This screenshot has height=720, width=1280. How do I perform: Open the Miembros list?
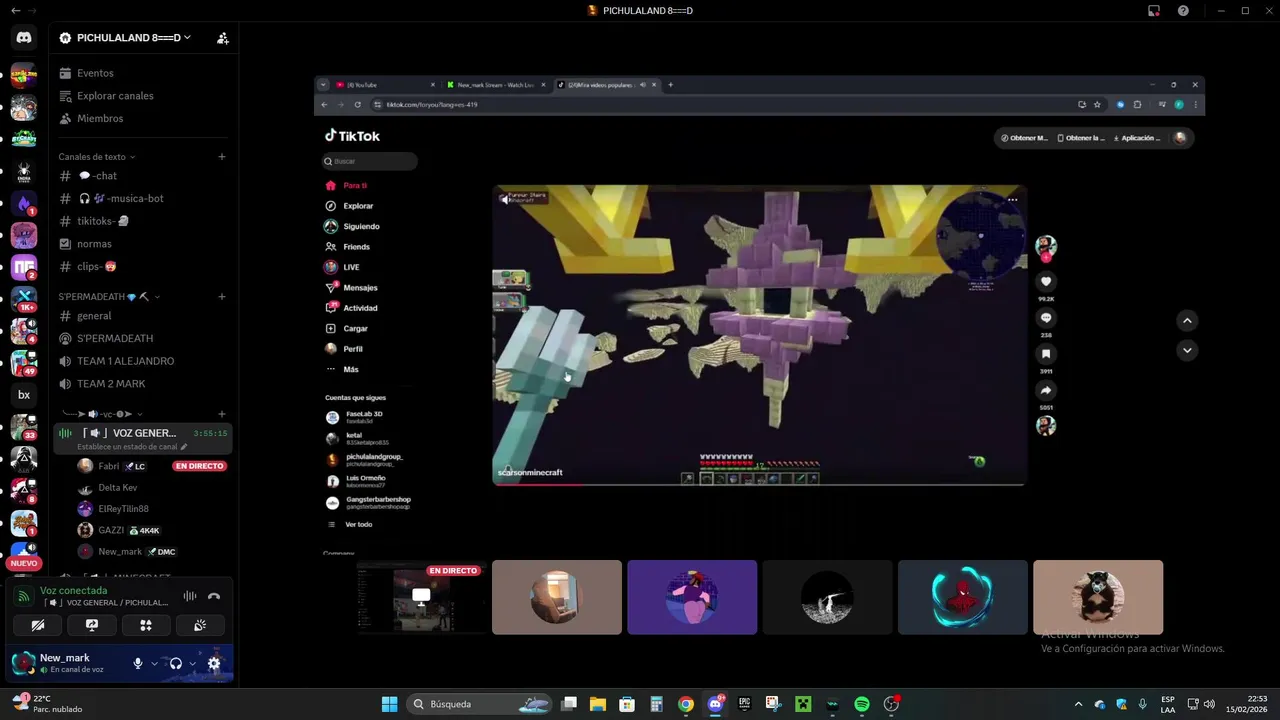pyautogui.click(x=144, y=118)
